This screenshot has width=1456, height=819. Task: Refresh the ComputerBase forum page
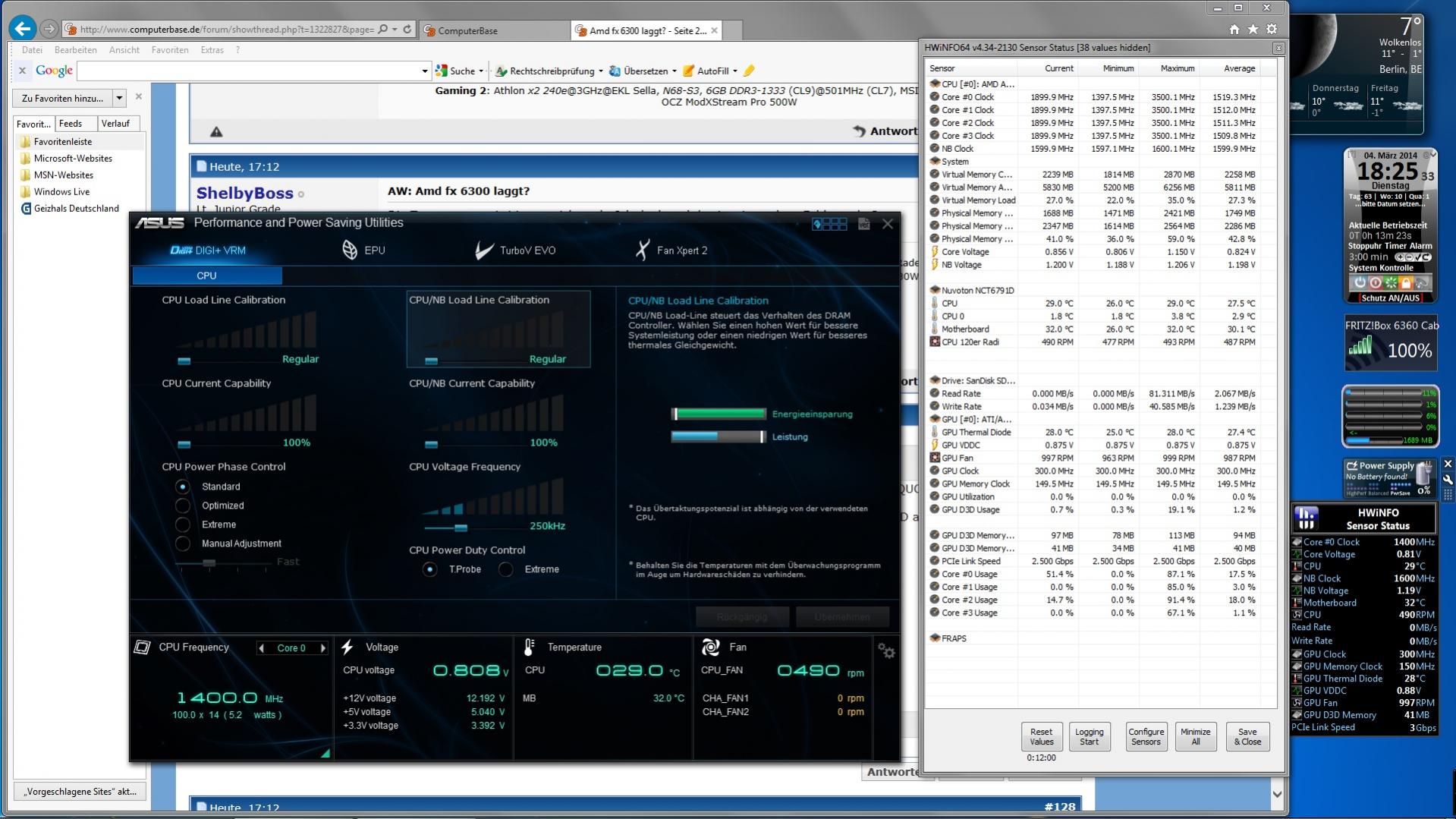(407, 29)
